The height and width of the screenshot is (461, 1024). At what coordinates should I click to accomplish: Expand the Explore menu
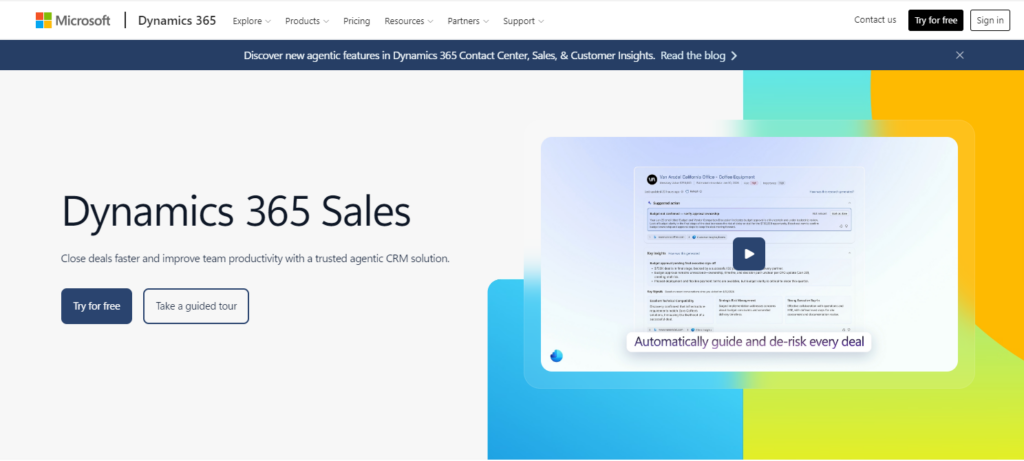[x=251, y=21]
